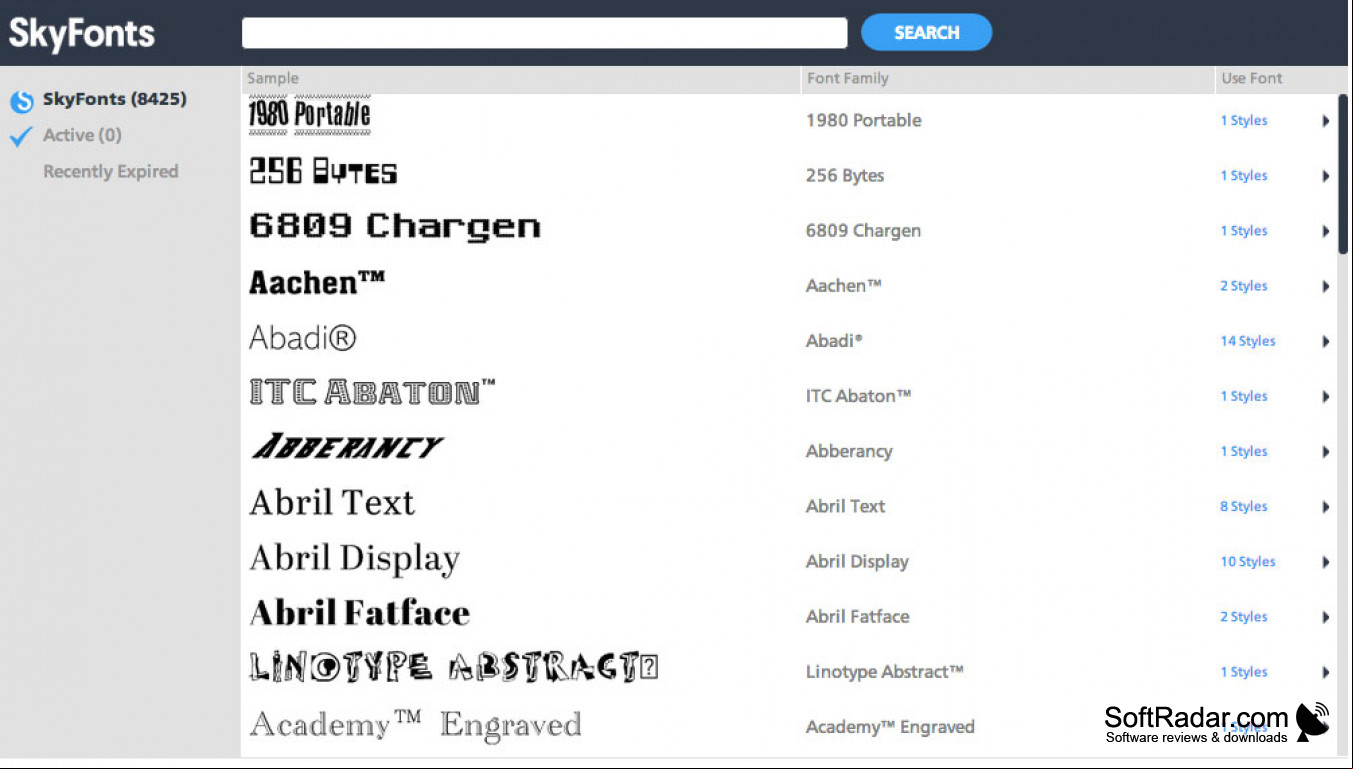This screenshot has width=1353, height=769.
Task: Open 8 Styles link for Abril Text
Action: point(1243,506)
